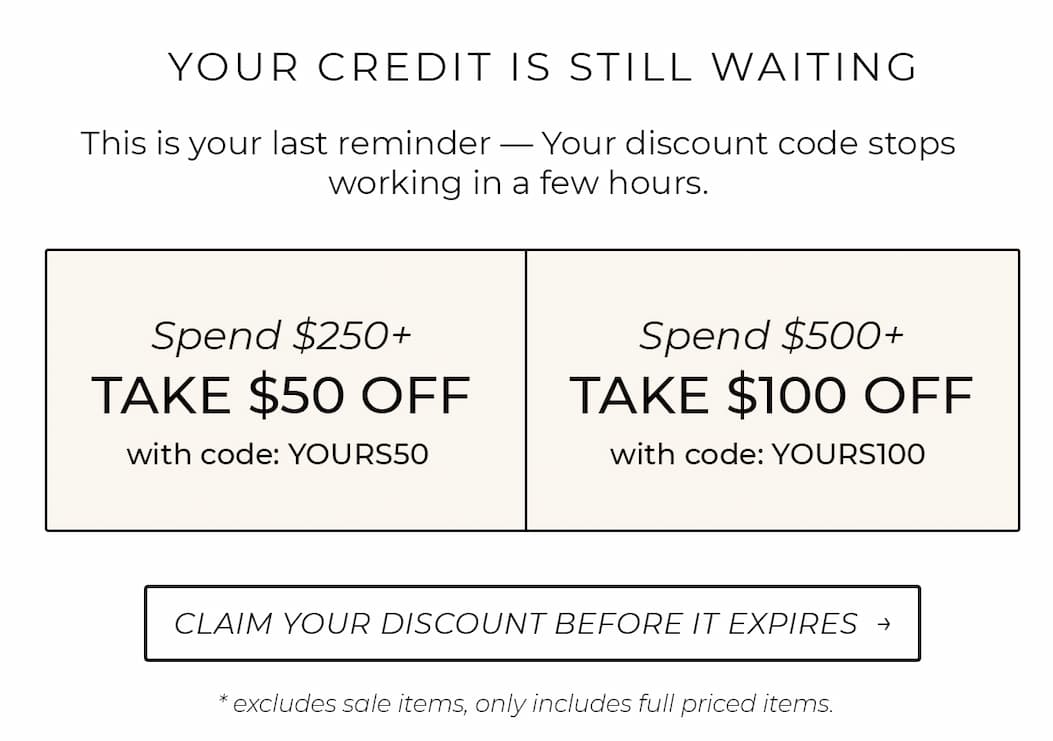Click 'only includes full priced items' text
1053x741 pixels.
coord(654,703)
